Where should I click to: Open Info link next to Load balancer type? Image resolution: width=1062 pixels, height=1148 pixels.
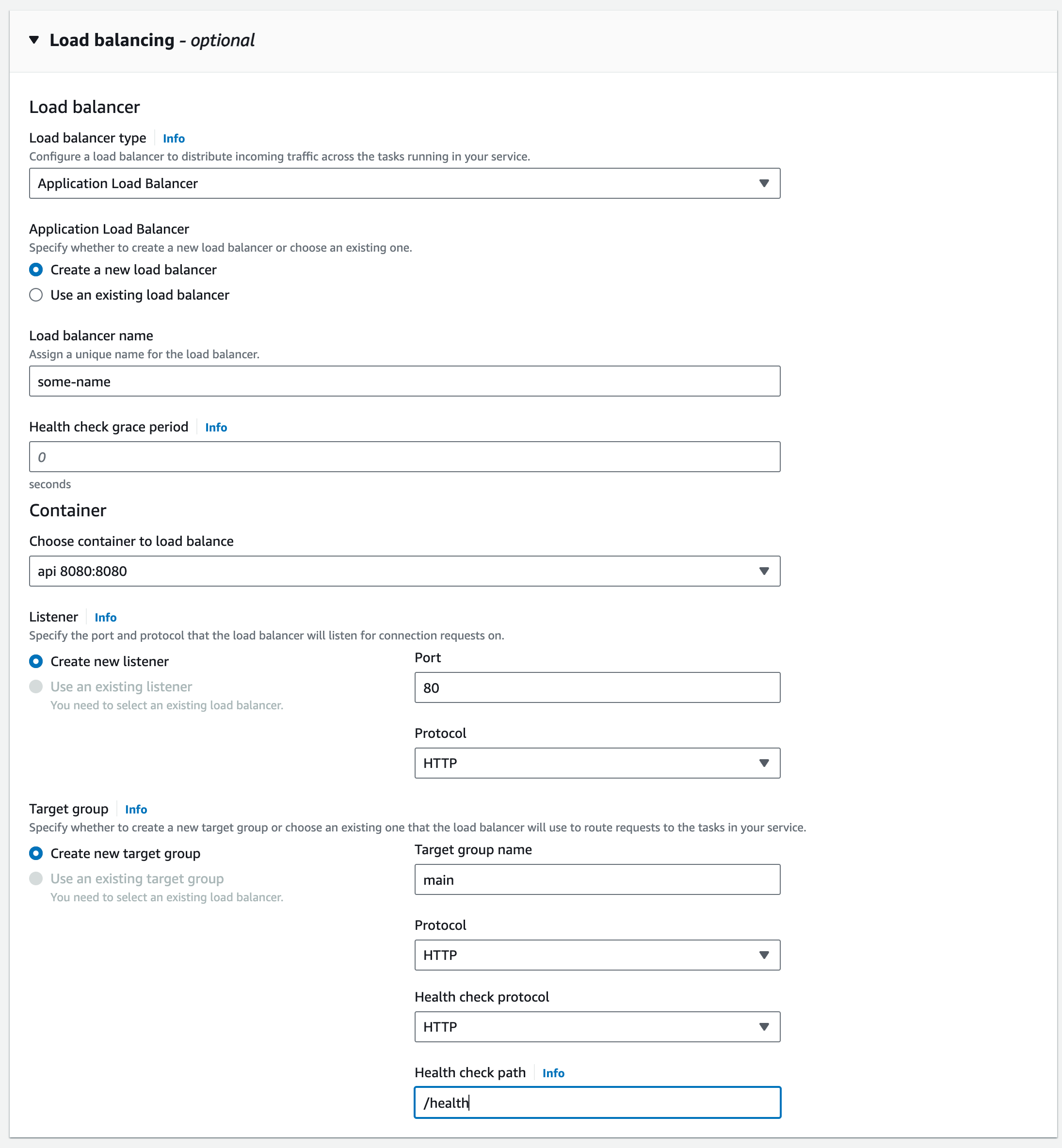[173, 138]
